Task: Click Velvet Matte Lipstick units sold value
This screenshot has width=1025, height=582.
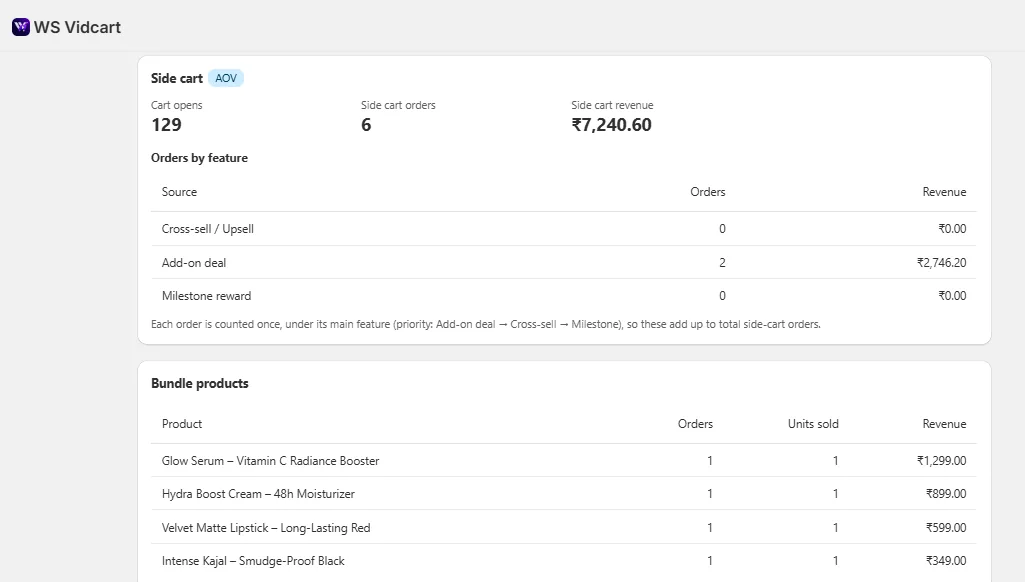Action: [835, 528]
